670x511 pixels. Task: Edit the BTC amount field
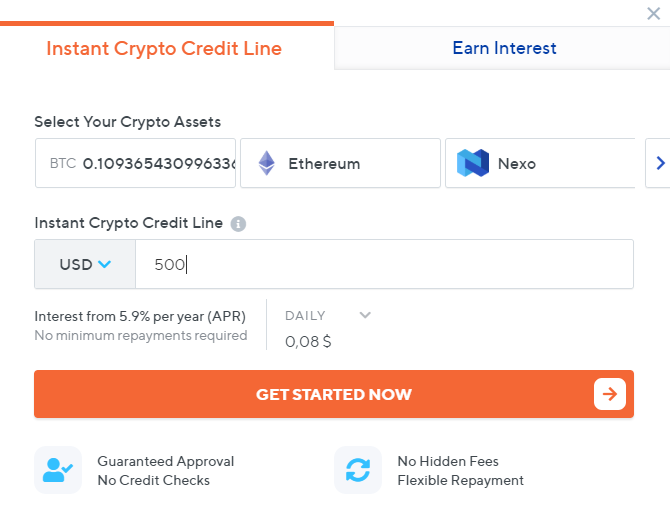click(158, 163)
